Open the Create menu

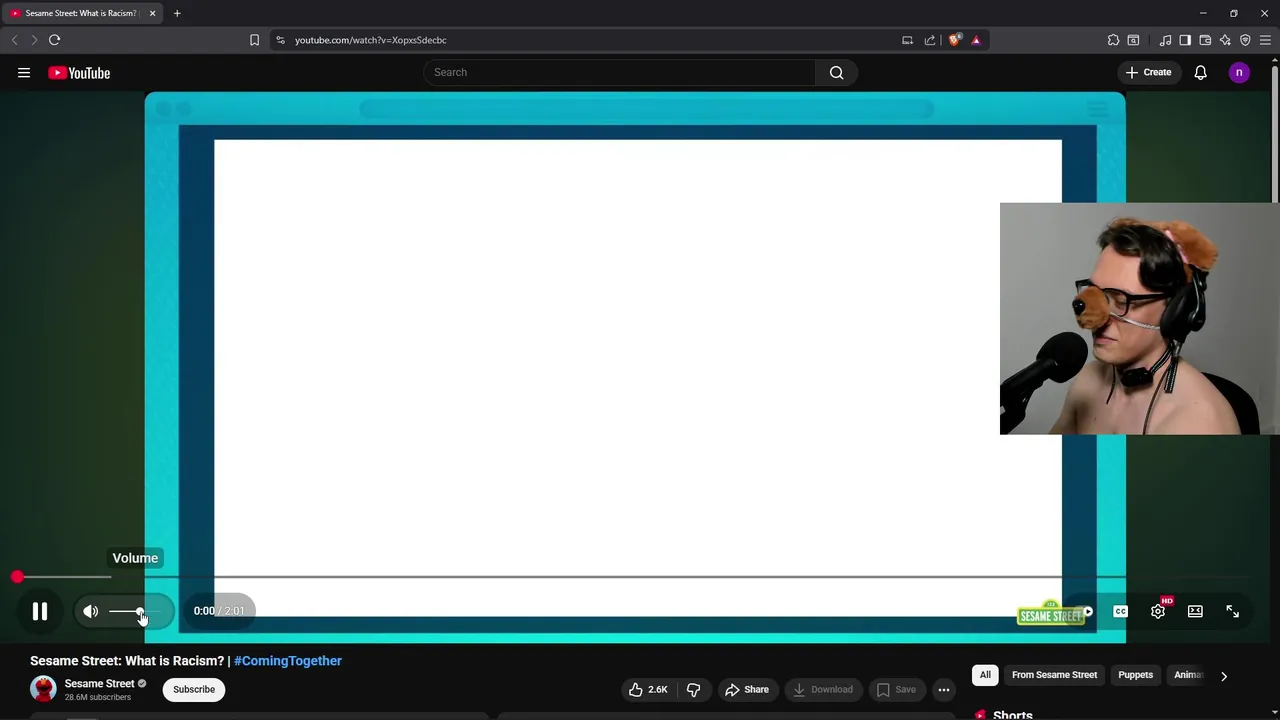point(1148,72)
